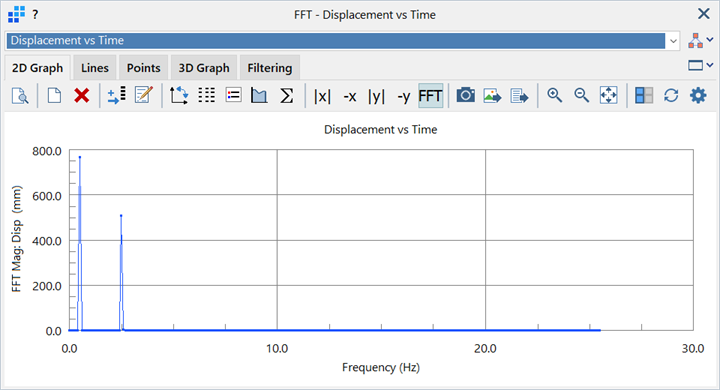The height and width of the screenshot is (390, 720).
Task: Switch to the Filtering tab
Action: (270, 68)
